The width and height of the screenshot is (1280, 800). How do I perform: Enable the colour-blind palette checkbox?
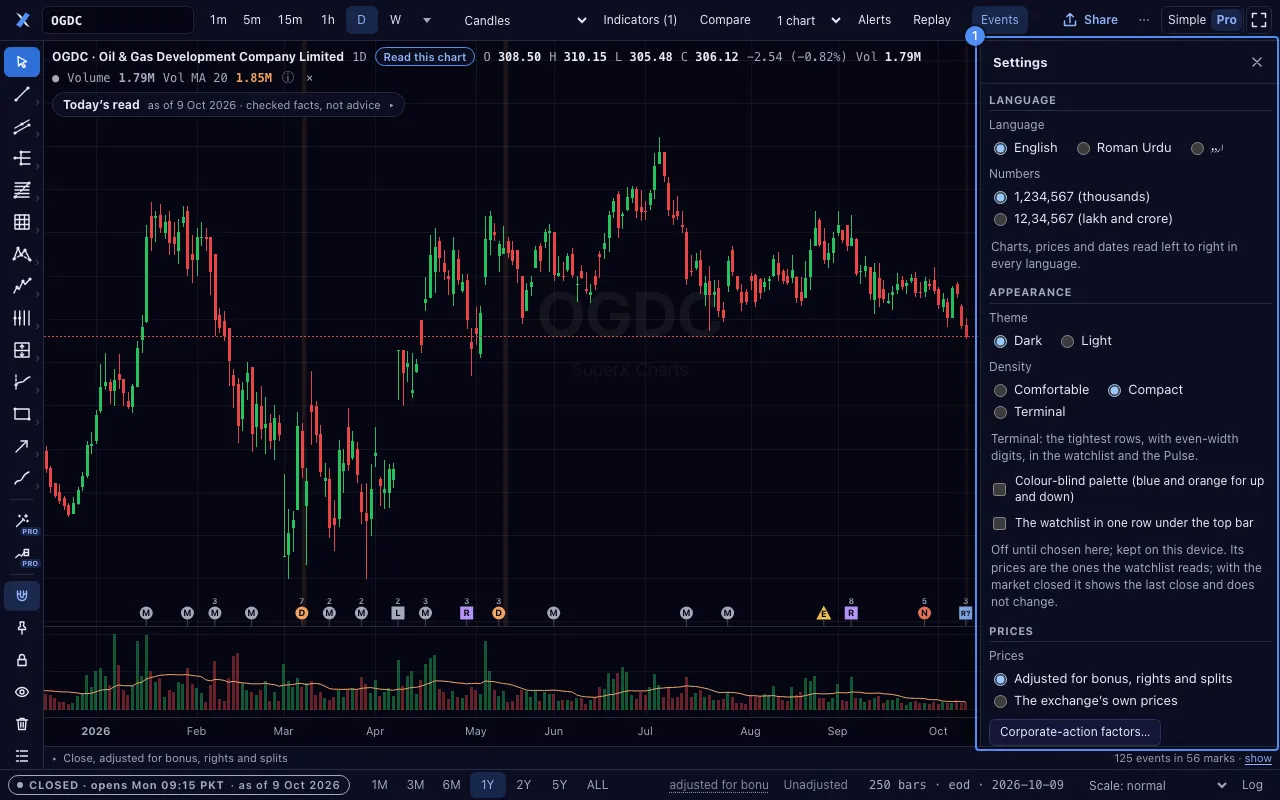click(x=999, y=489)
